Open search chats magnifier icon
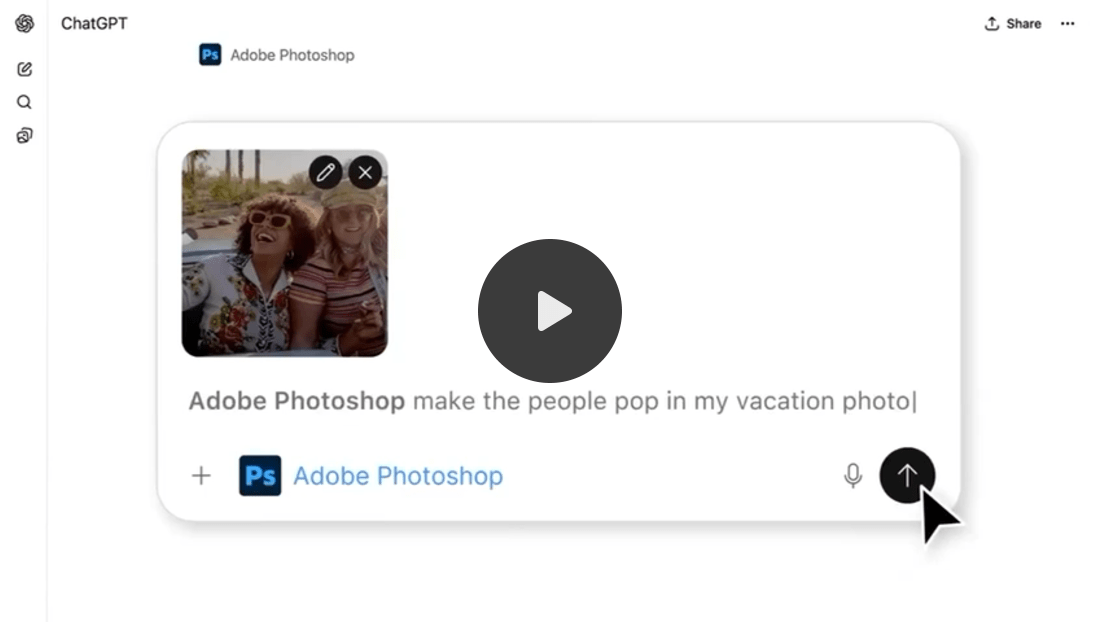The width and height of the screenshot is (1100, 622). pyautogui.click(x=25, y=102)
